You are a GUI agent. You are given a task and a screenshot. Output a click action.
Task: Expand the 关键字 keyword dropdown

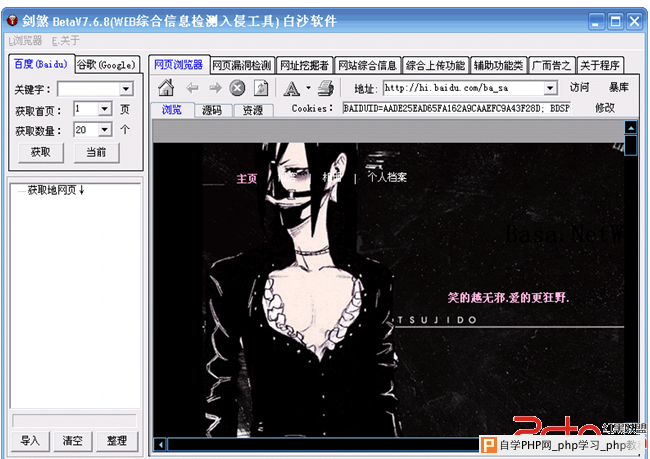point(126,89)
